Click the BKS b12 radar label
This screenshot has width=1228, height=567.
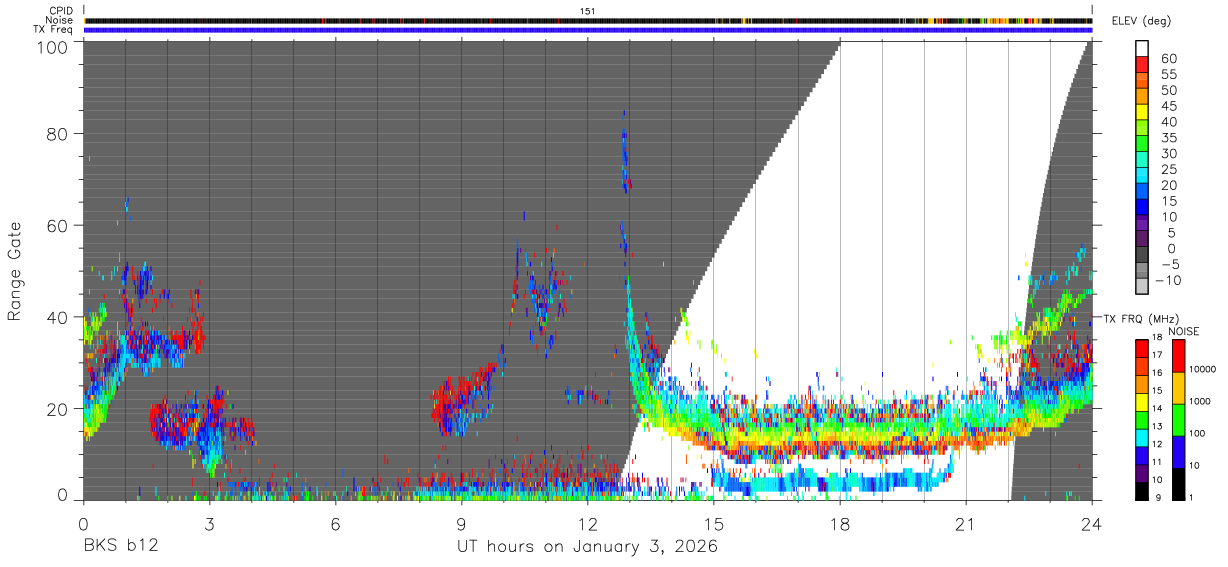120,547
